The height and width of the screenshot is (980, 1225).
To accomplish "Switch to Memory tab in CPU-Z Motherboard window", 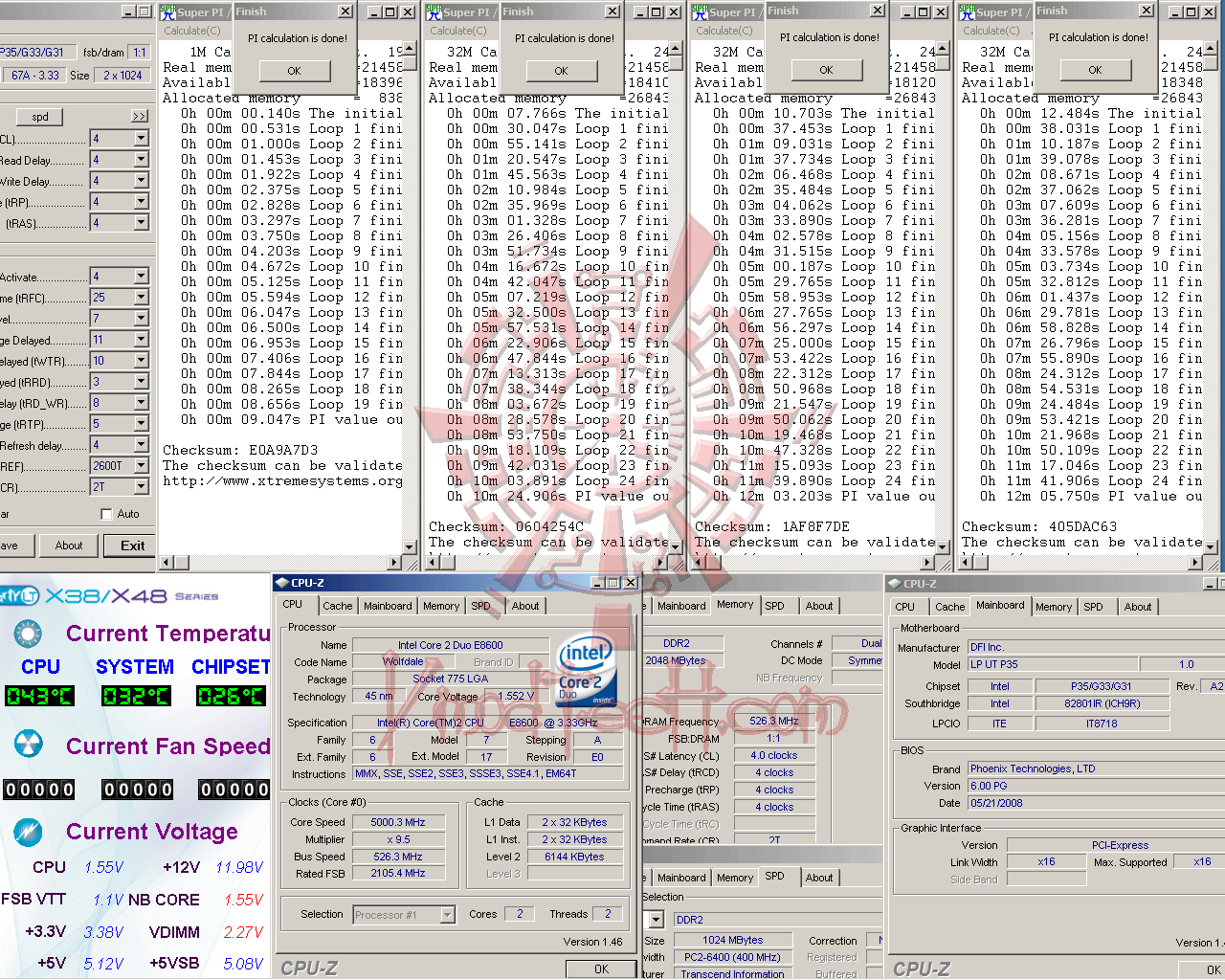I will pos(1054,607).
